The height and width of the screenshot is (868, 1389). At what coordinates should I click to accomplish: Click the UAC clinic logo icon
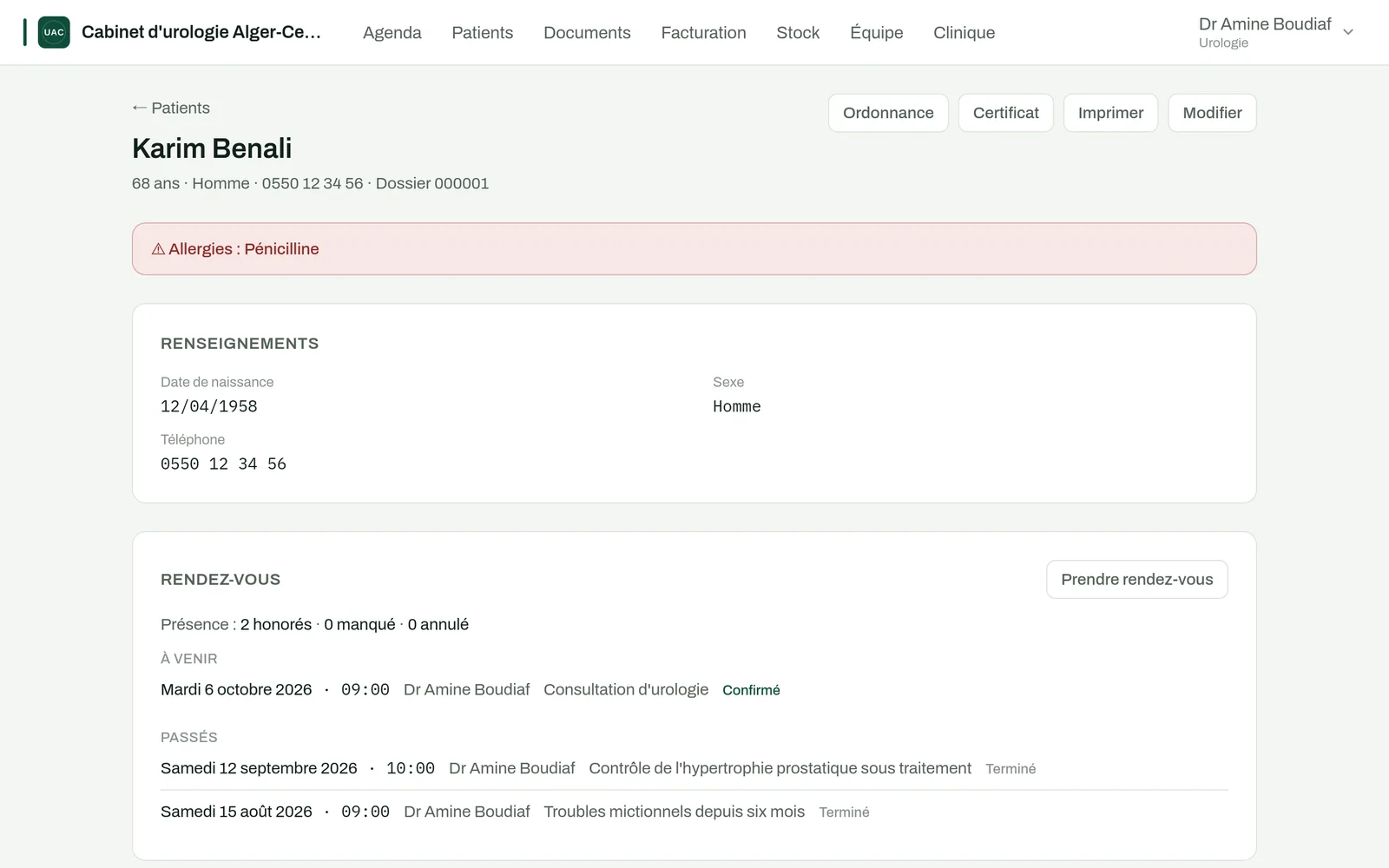(54, 32)
